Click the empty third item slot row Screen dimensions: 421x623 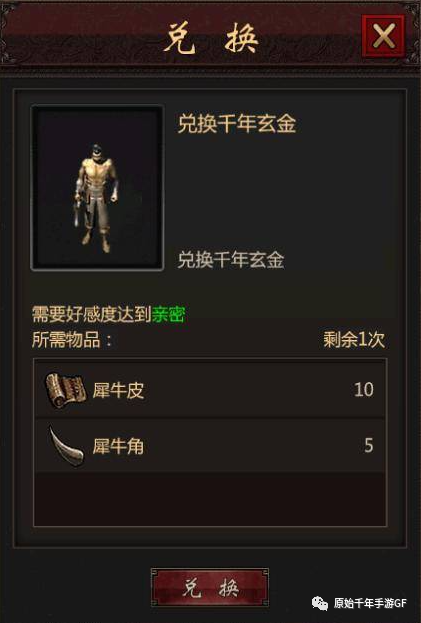[210, 499]
